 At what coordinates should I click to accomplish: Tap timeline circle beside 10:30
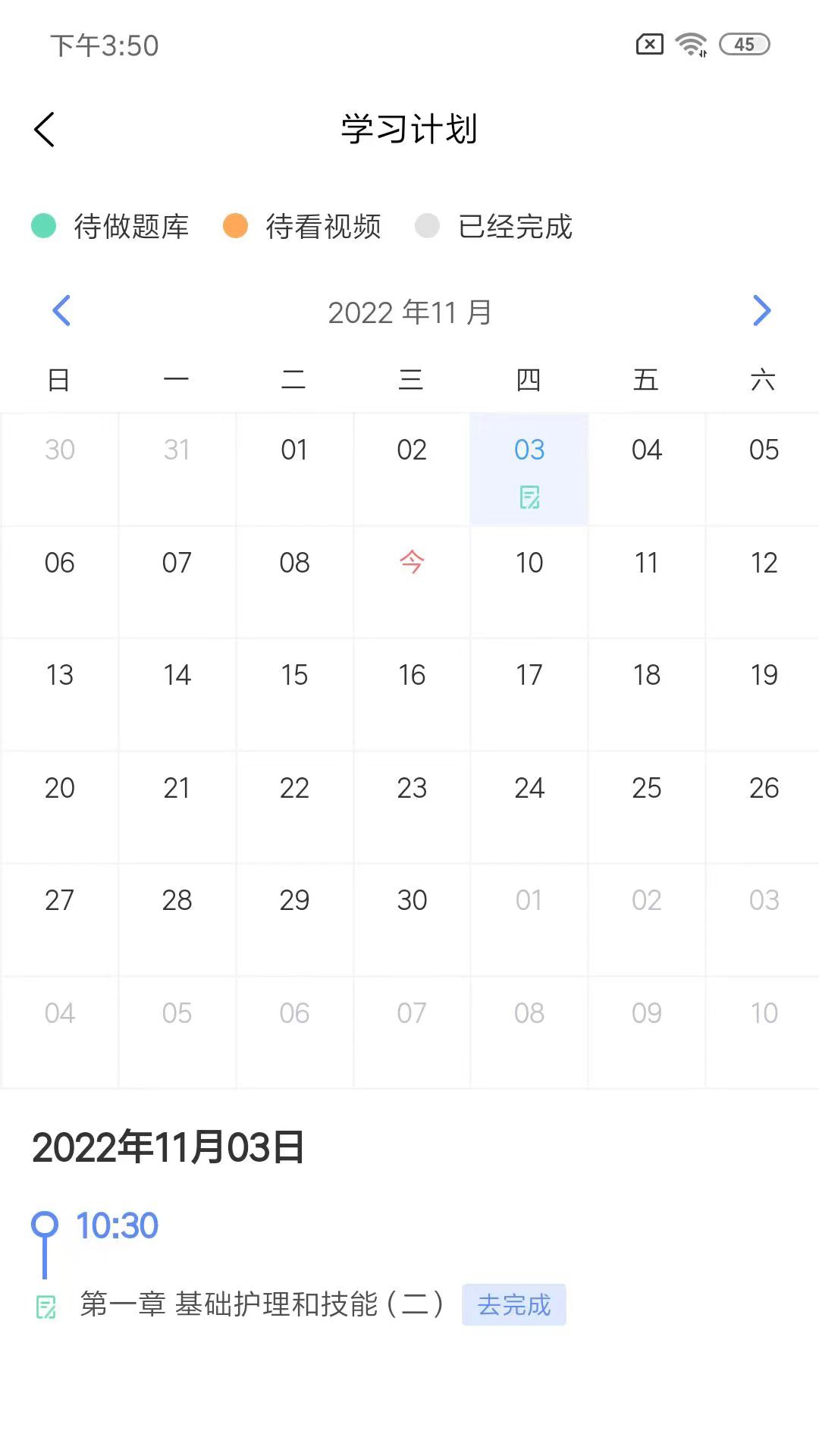click(45, 1224)
